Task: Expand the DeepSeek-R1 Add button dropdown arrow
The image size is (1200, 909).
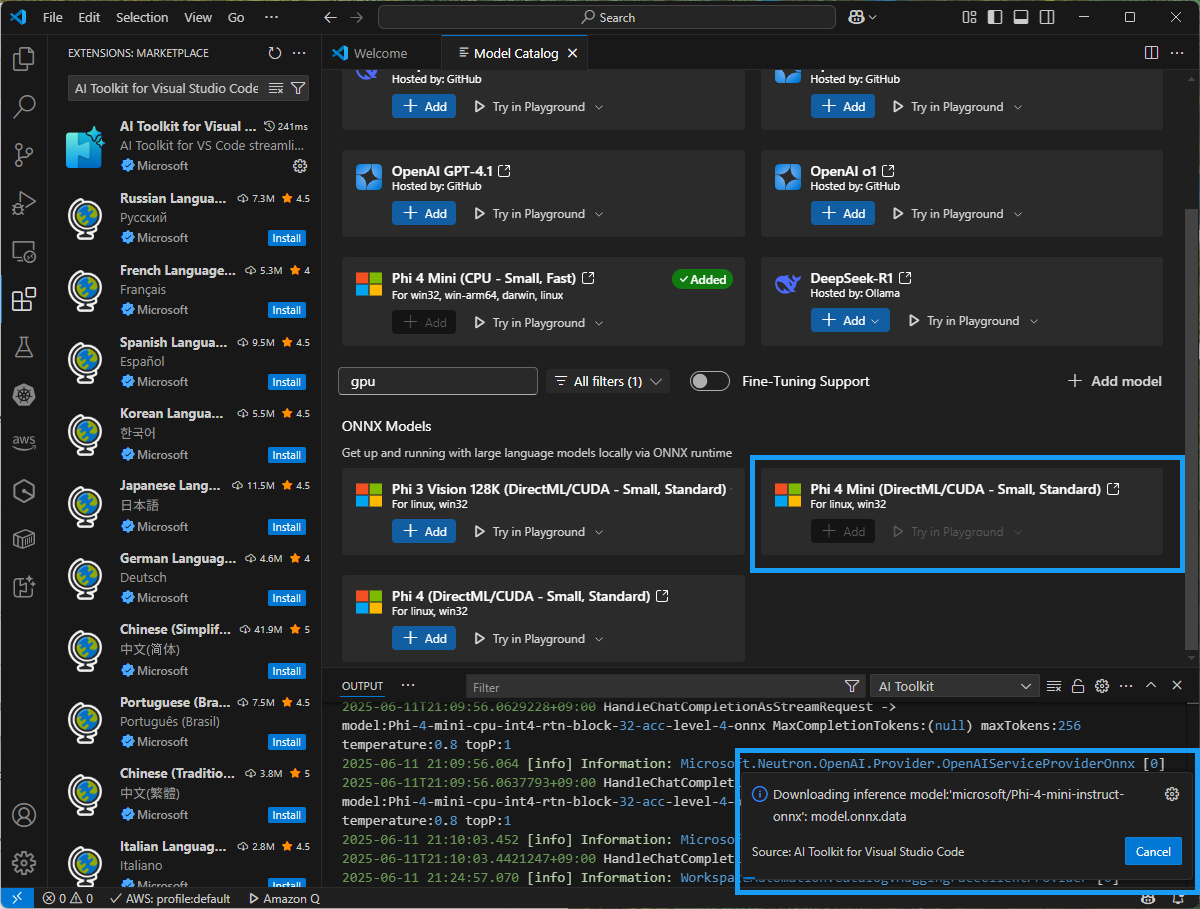Action: 876,321
